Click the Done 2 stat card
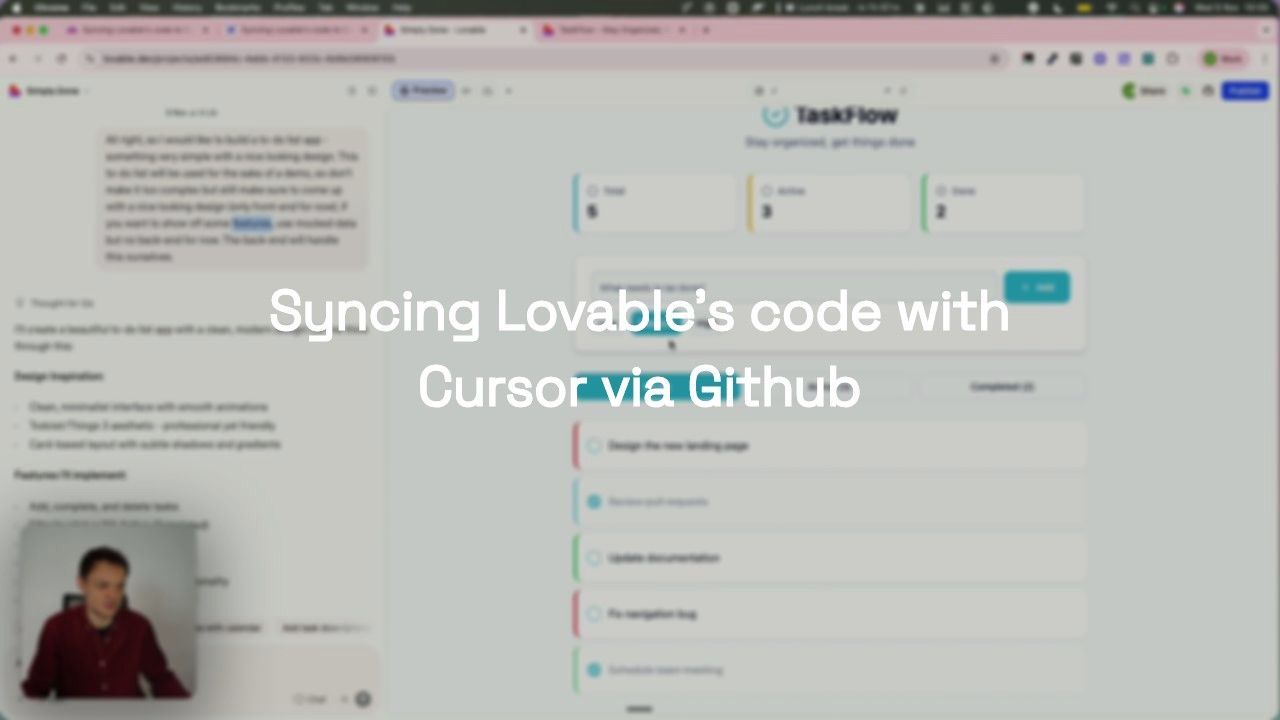Image resolution: width=1280 pixels, height=720 pixels. pos(1003,203)
